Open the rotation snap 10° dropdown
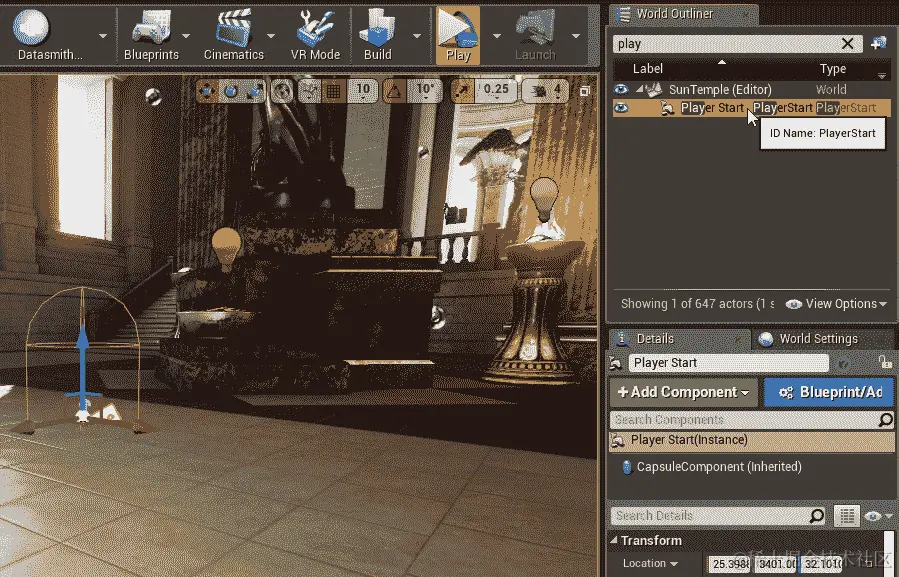 tap(425, 91)
